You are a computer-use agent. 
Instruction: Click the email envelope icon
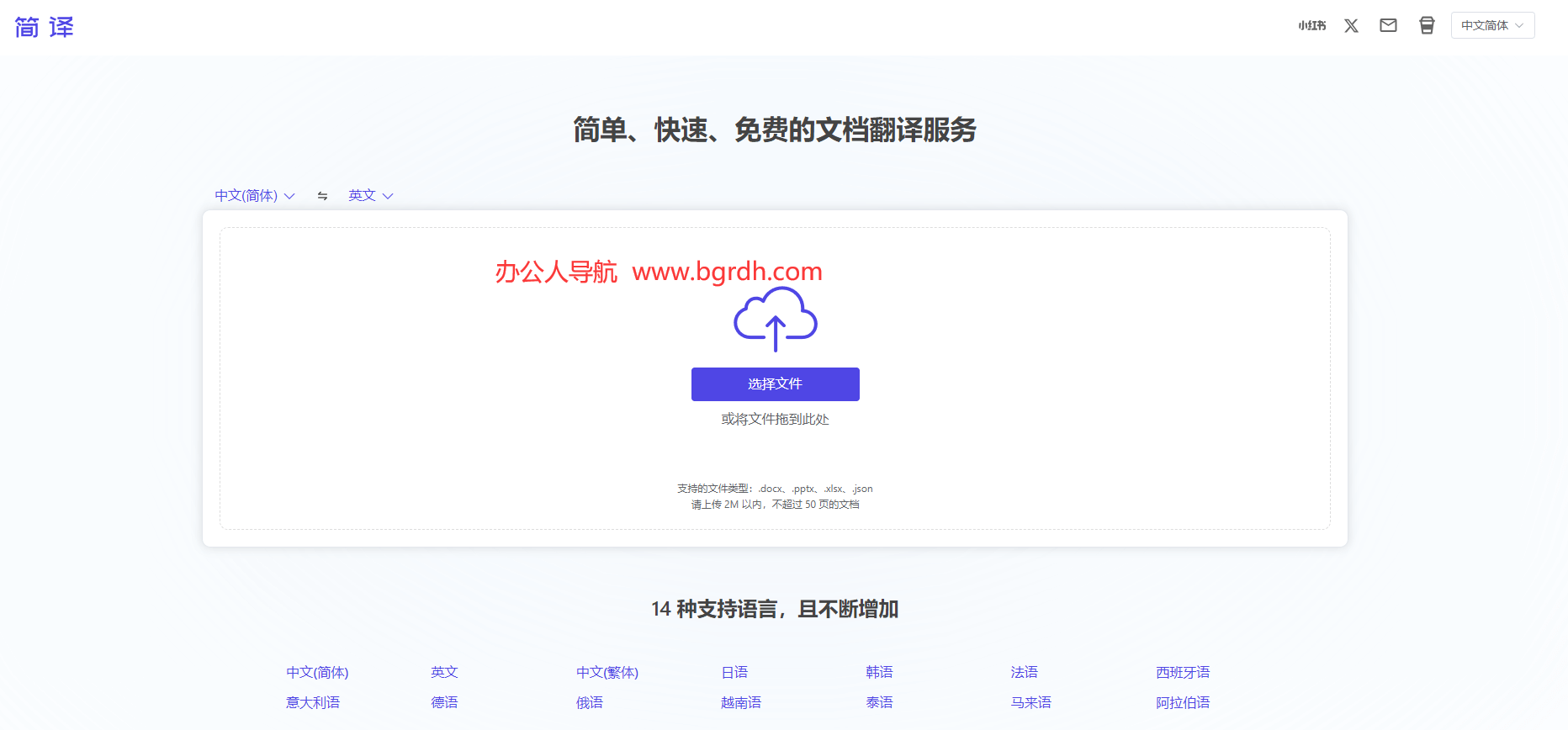click(x=1388, y=25)
